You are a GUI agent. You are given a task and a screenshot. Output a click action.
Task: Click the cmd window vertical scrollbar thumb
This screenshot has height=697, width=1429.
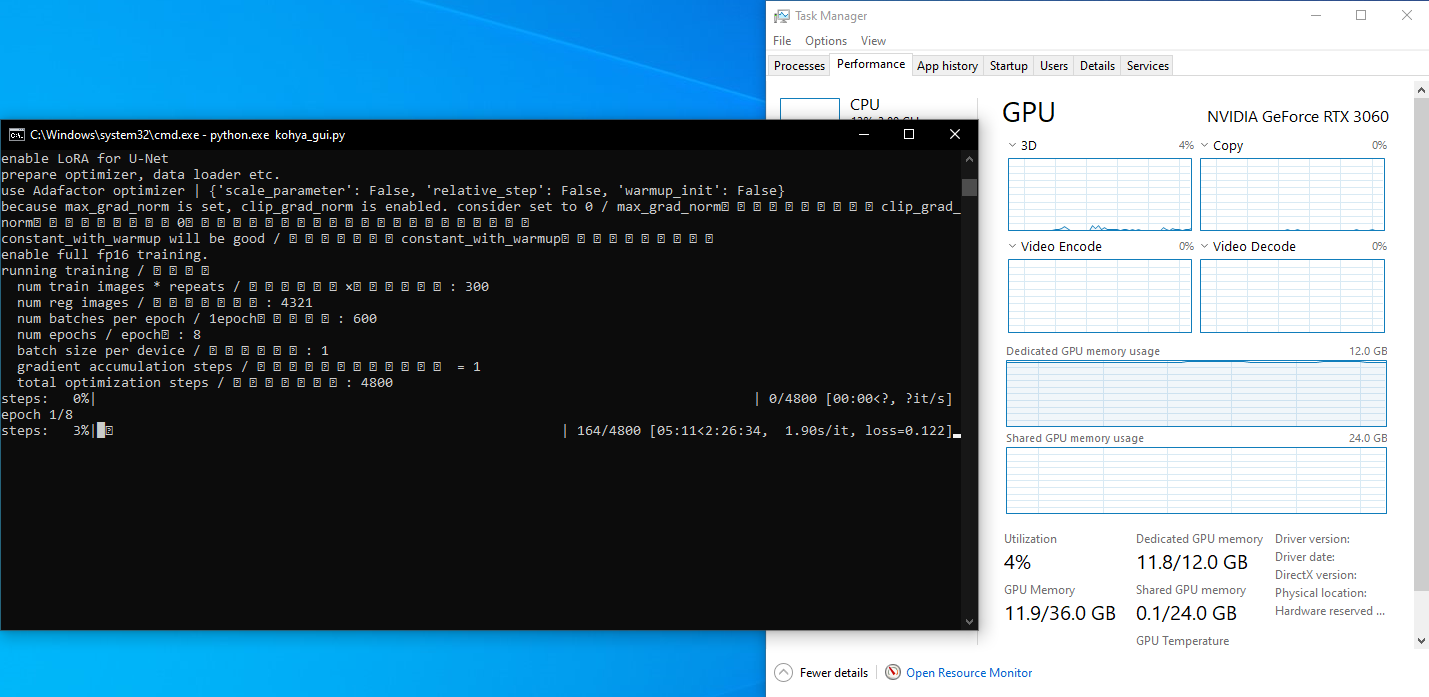tap(969, 187)
